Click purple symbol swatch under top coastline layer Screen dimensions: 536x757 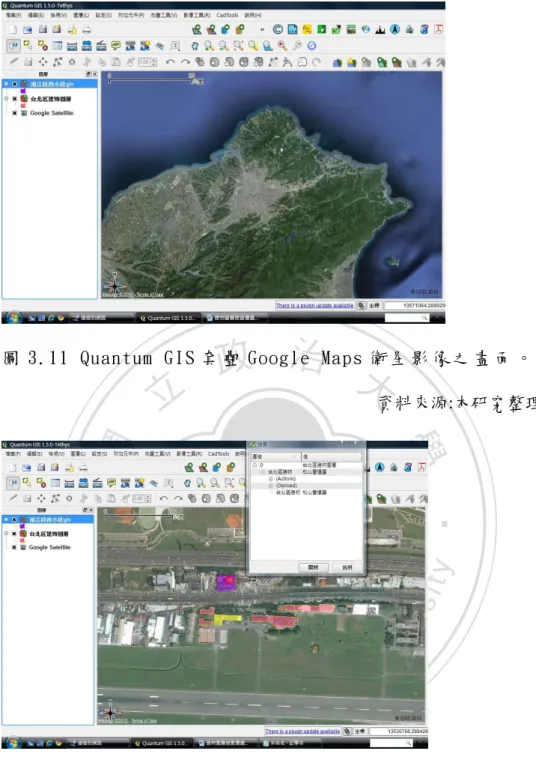(22, 91)
